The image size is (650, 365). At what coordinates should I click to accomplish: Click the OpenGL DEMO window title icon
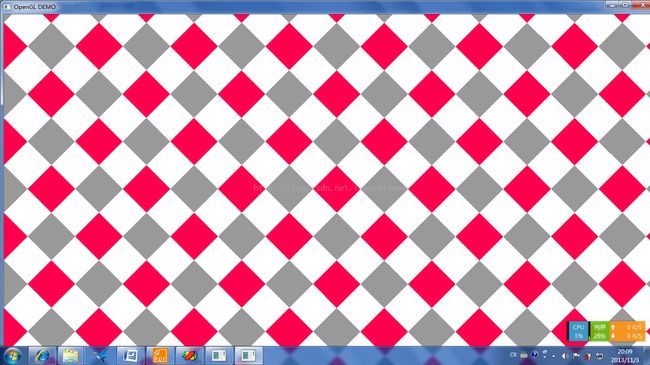(7, 7)
